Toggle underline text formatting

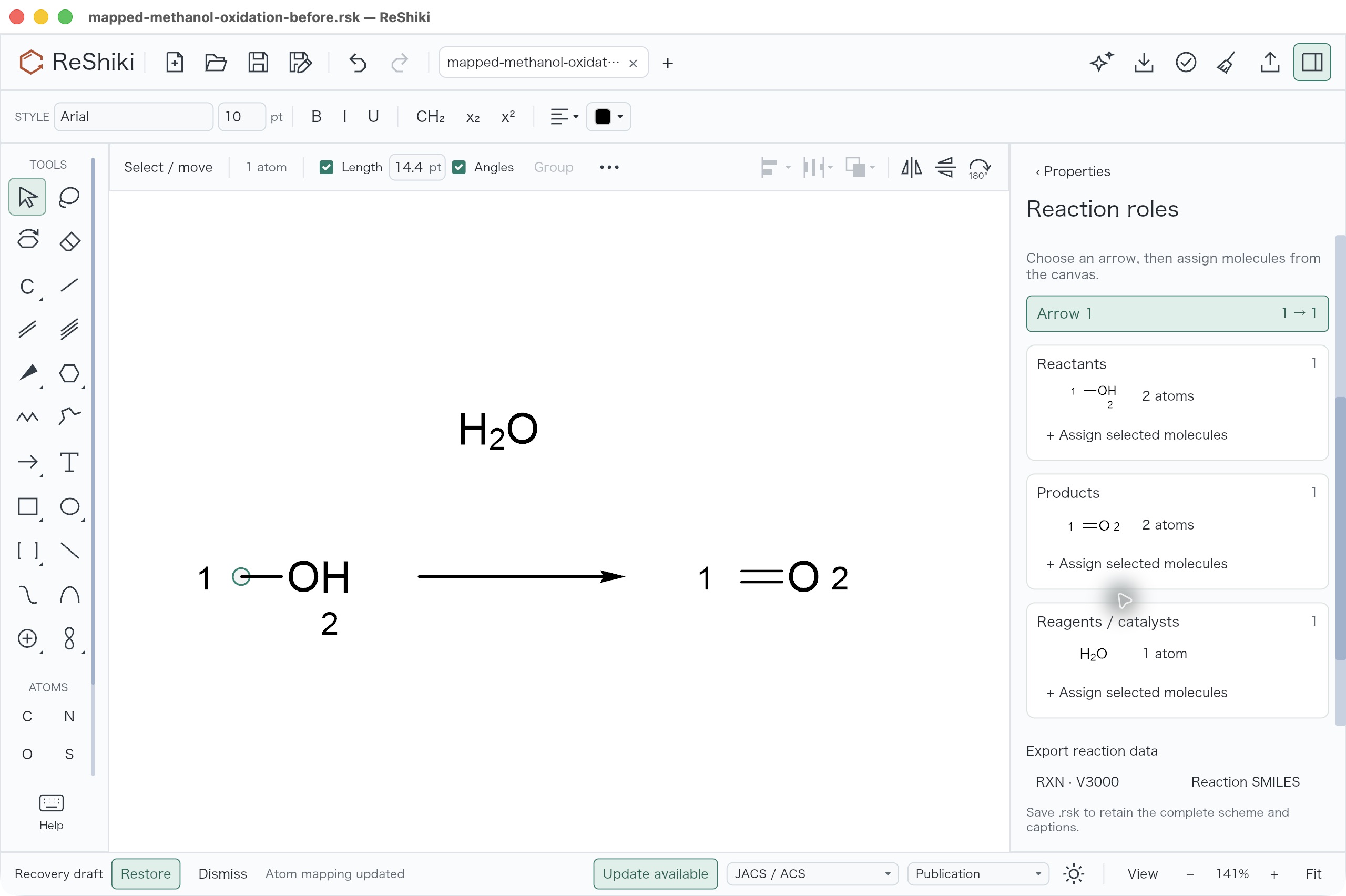click(373, 117)
